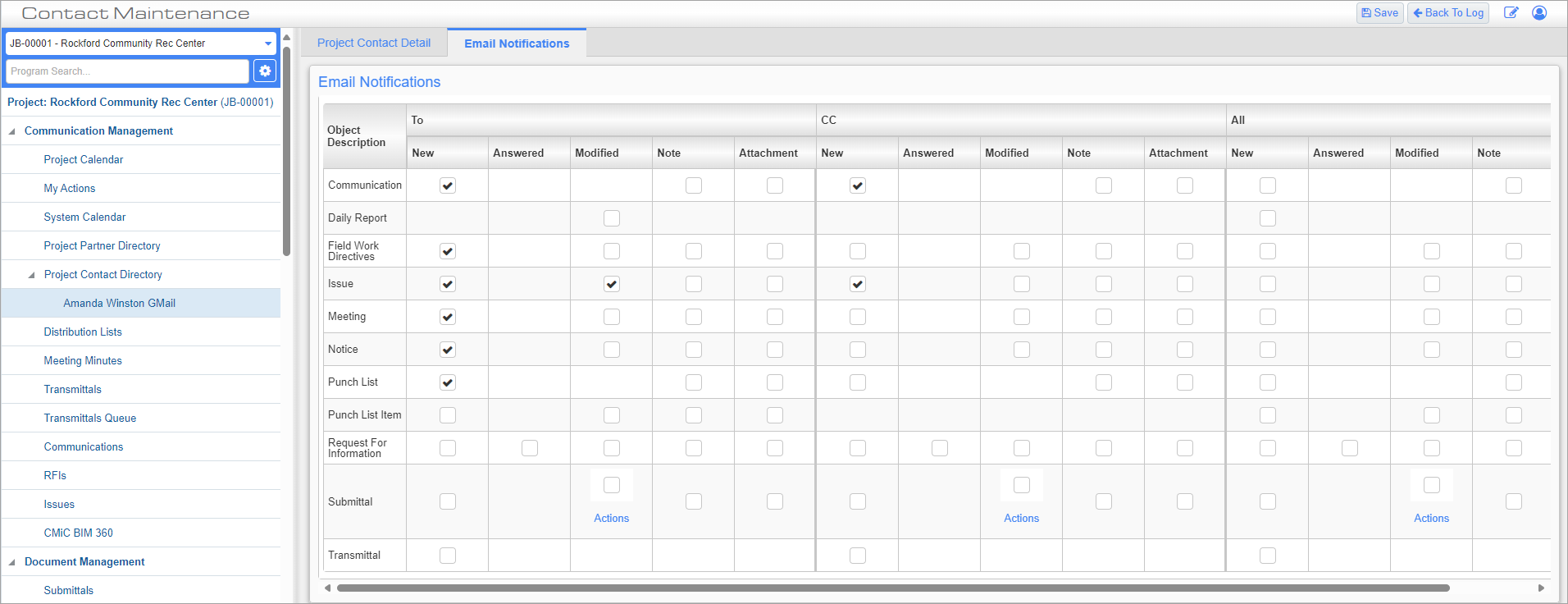Uncheck Issue To Modified checkbox
The width and height of the screenshot is (1568, 604).
(x=612, y=284)
